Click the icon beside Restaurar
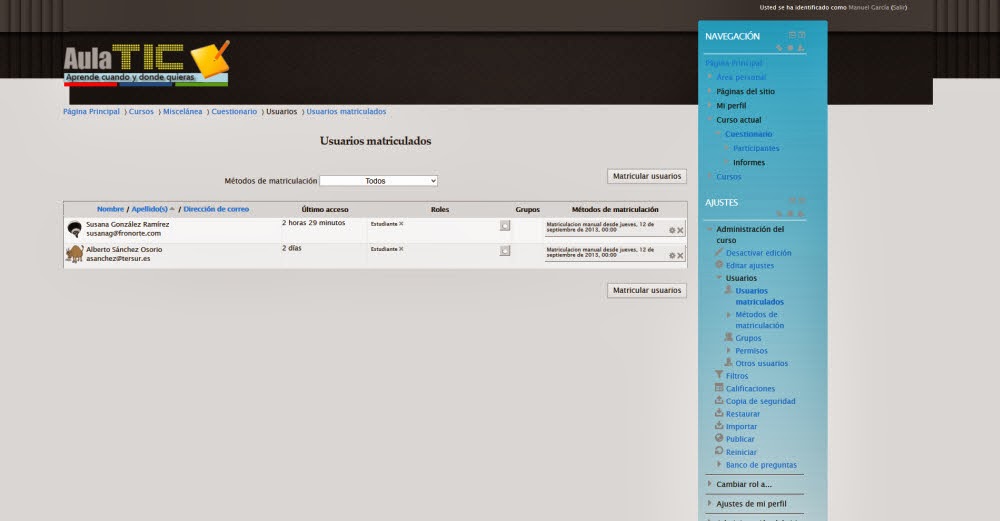This screenshot has height=521, width=1000. [719, 413]
